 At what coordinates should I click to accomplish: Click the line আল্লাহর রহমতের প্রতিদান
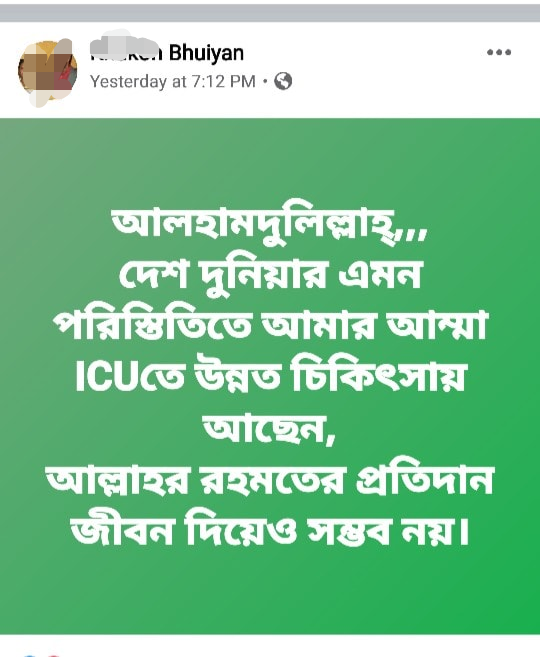[x=269, y=479]
